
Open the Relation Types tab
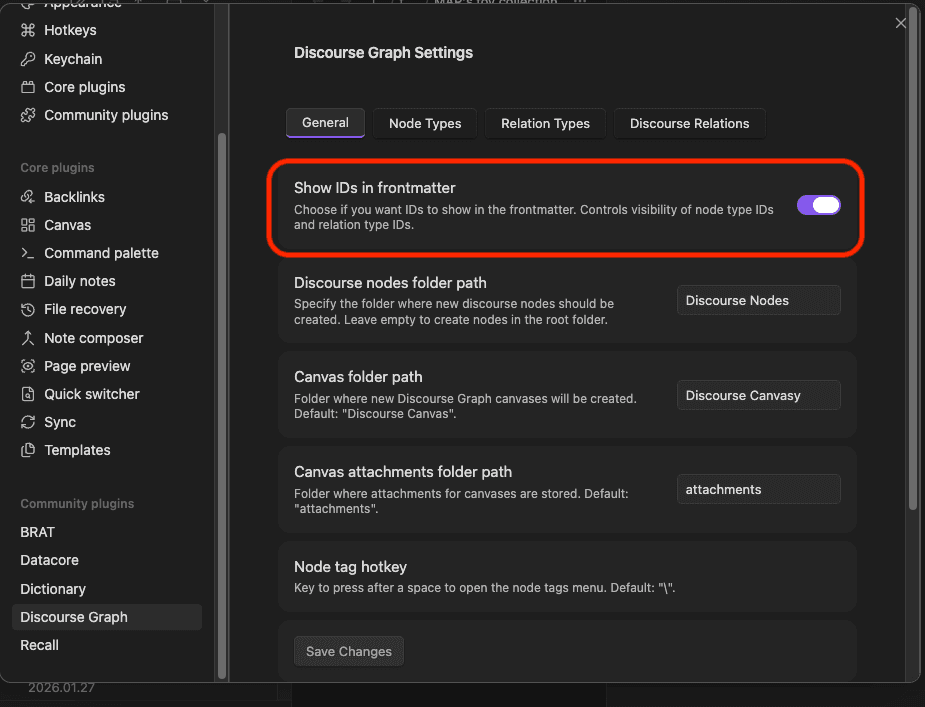point(545,123)
